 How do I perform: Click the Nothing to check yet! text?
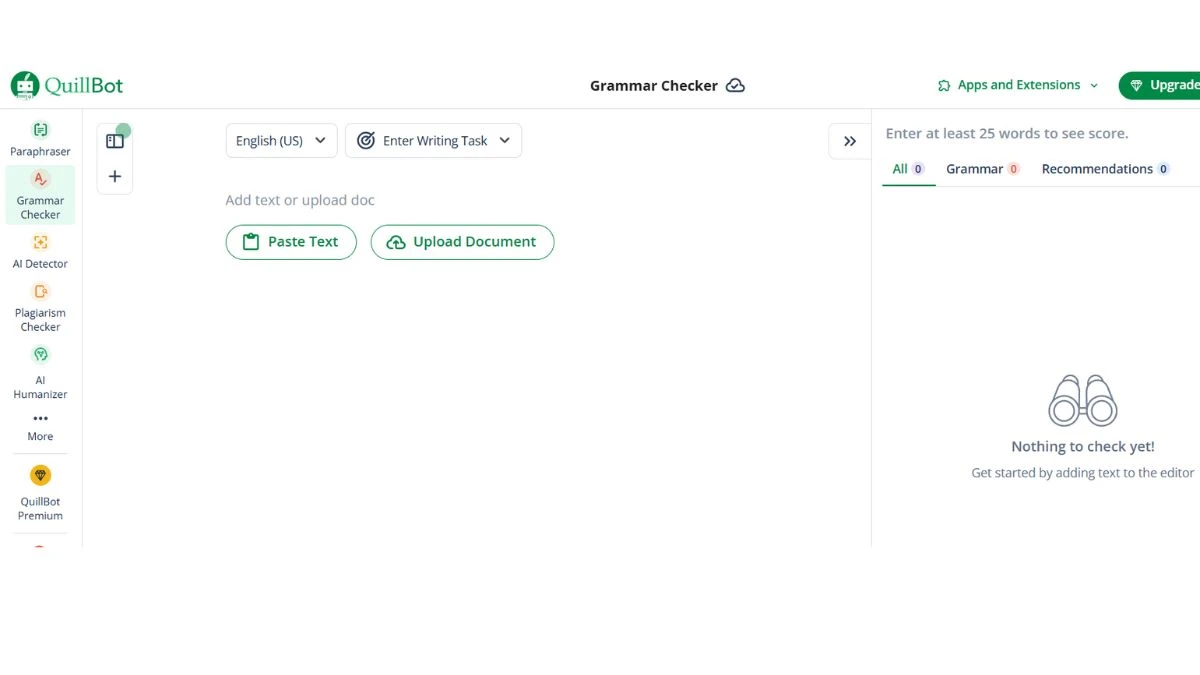click(x=1083, y=447)
